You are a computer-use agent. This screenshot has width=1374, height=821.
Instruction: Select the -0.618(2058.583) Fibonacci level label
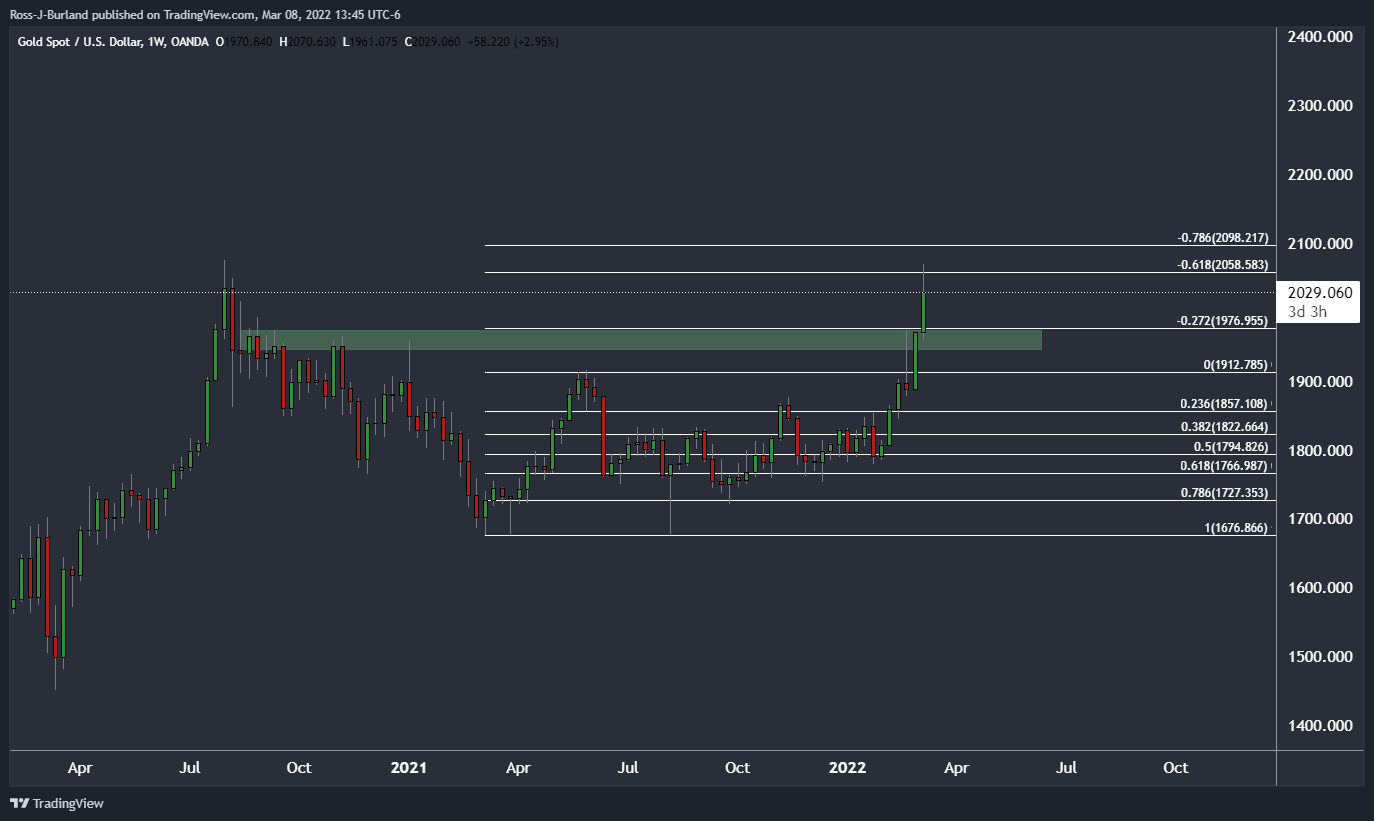tap(1221, 265)
